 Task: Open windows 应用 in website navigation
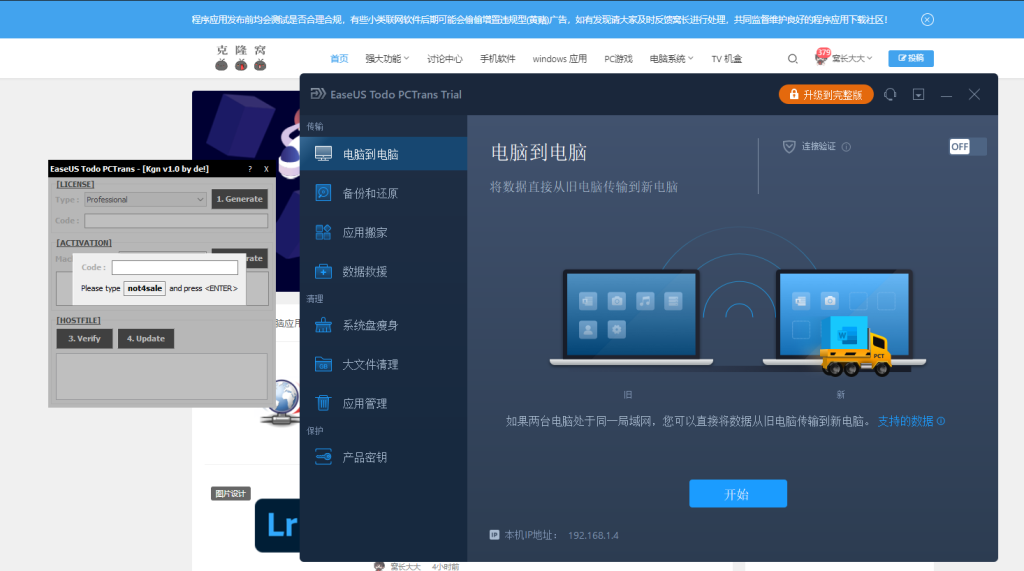[560, 59]
